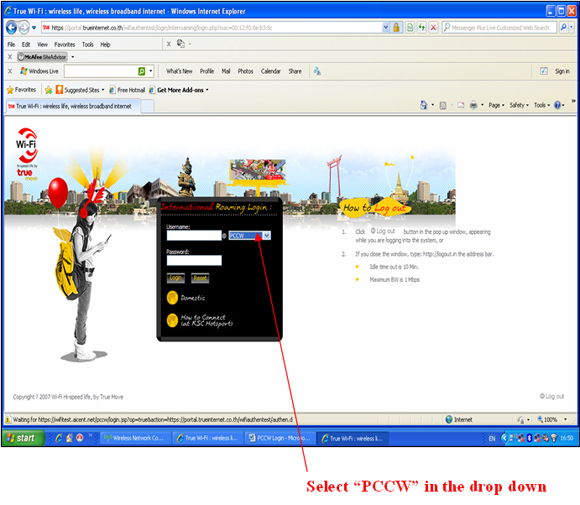Switch to Wireless Network Connection taskbar item
Viewport: 580px width, 505px height.
click(135, 438)
